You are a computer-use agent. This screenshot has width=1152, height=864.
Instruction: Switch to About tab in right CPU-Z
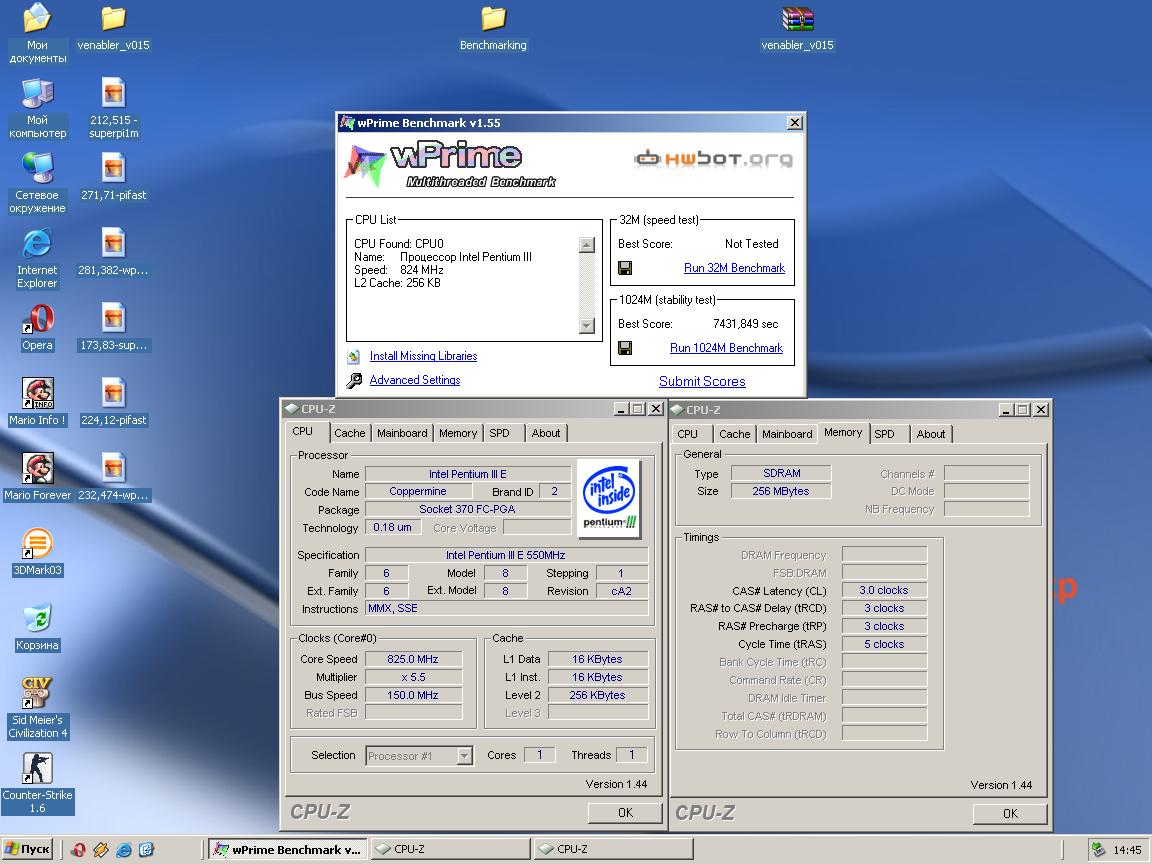pos(931,434)
